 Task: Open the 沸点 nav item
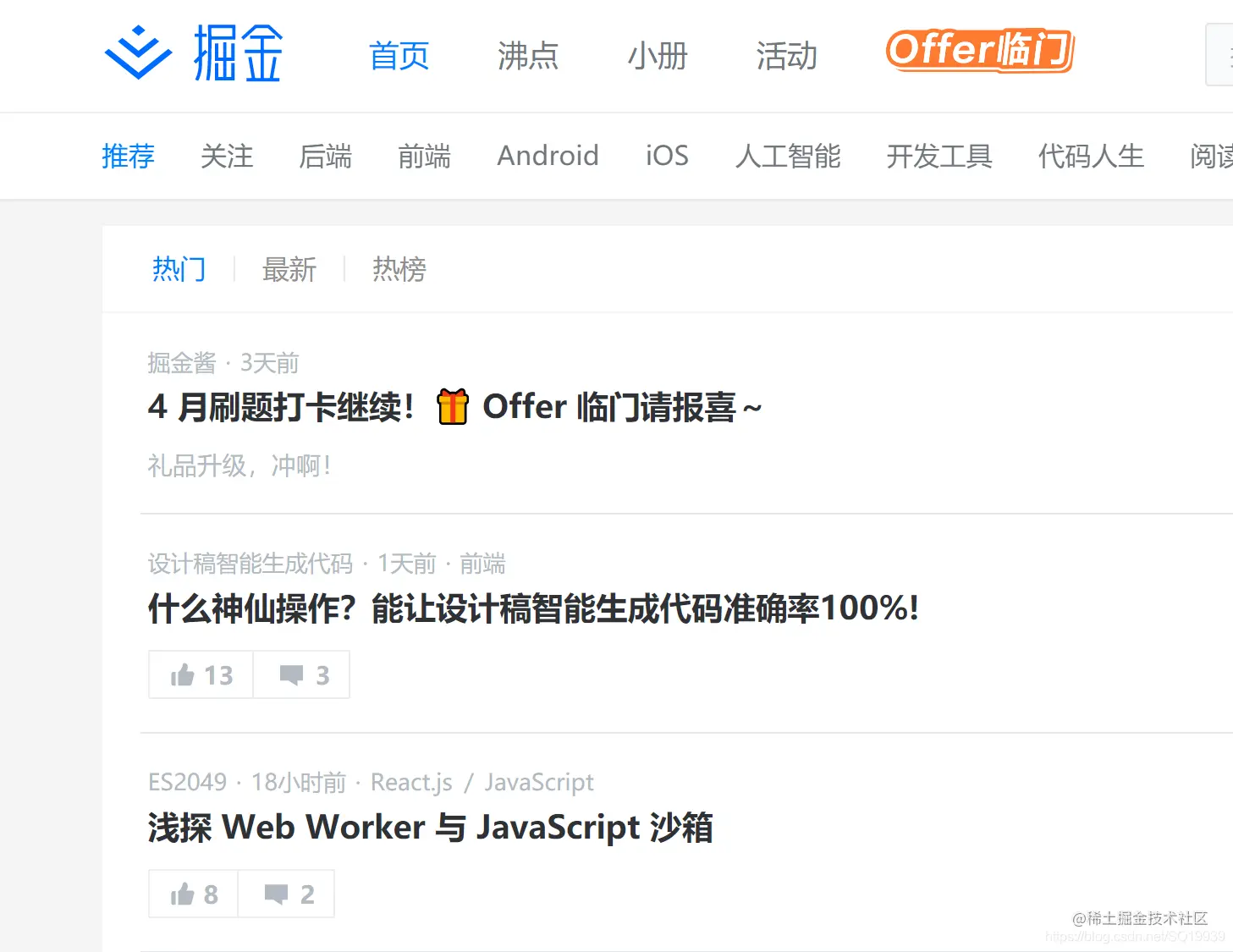527,56
